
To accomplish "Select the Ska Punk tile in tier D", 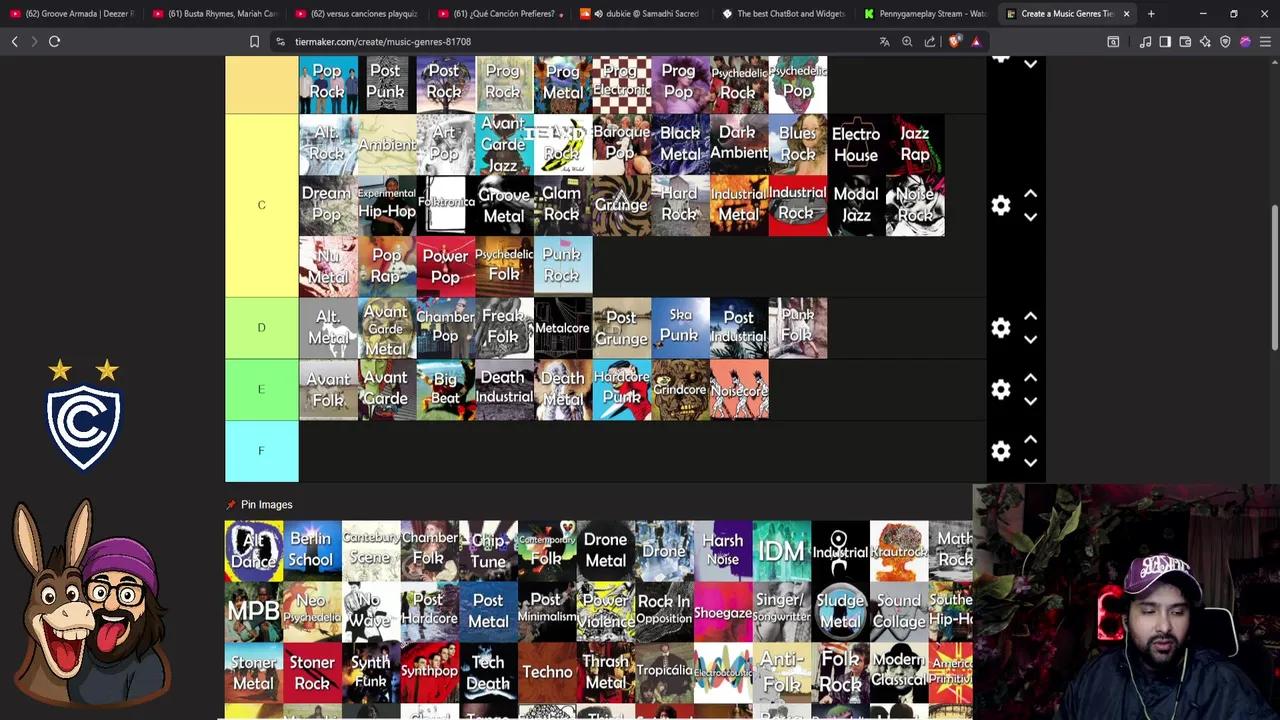I will (680, 328).
